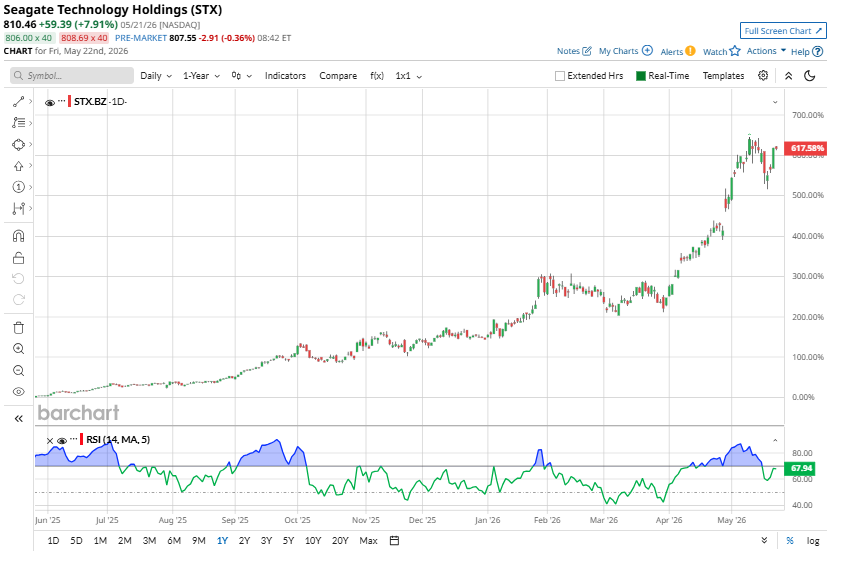Collapse RSI pane with up chevron
Screen dimensions: 851x562
pos(775,440)
